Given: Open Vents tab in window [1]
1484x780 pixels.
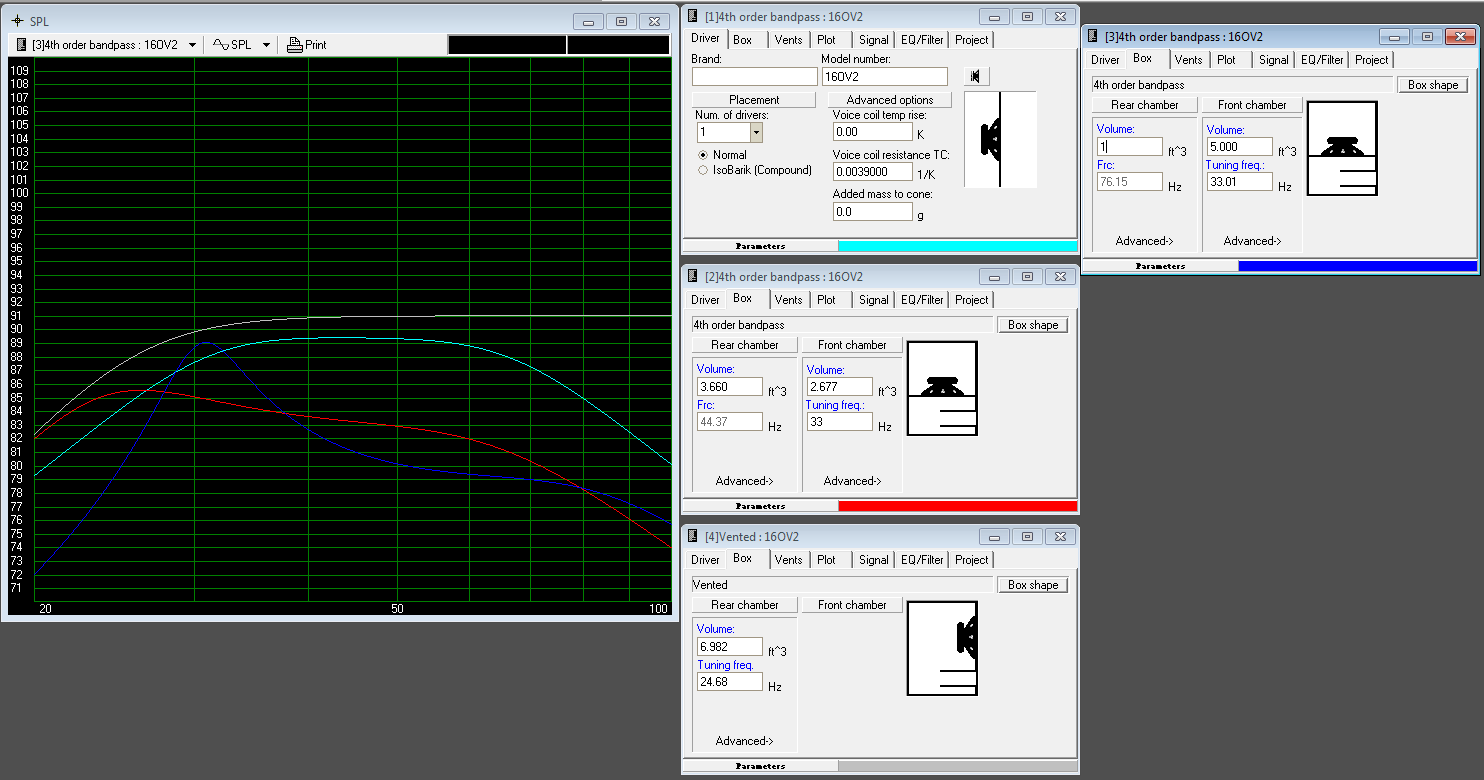Looking at the screenshot, I should (x=788, y=40).
